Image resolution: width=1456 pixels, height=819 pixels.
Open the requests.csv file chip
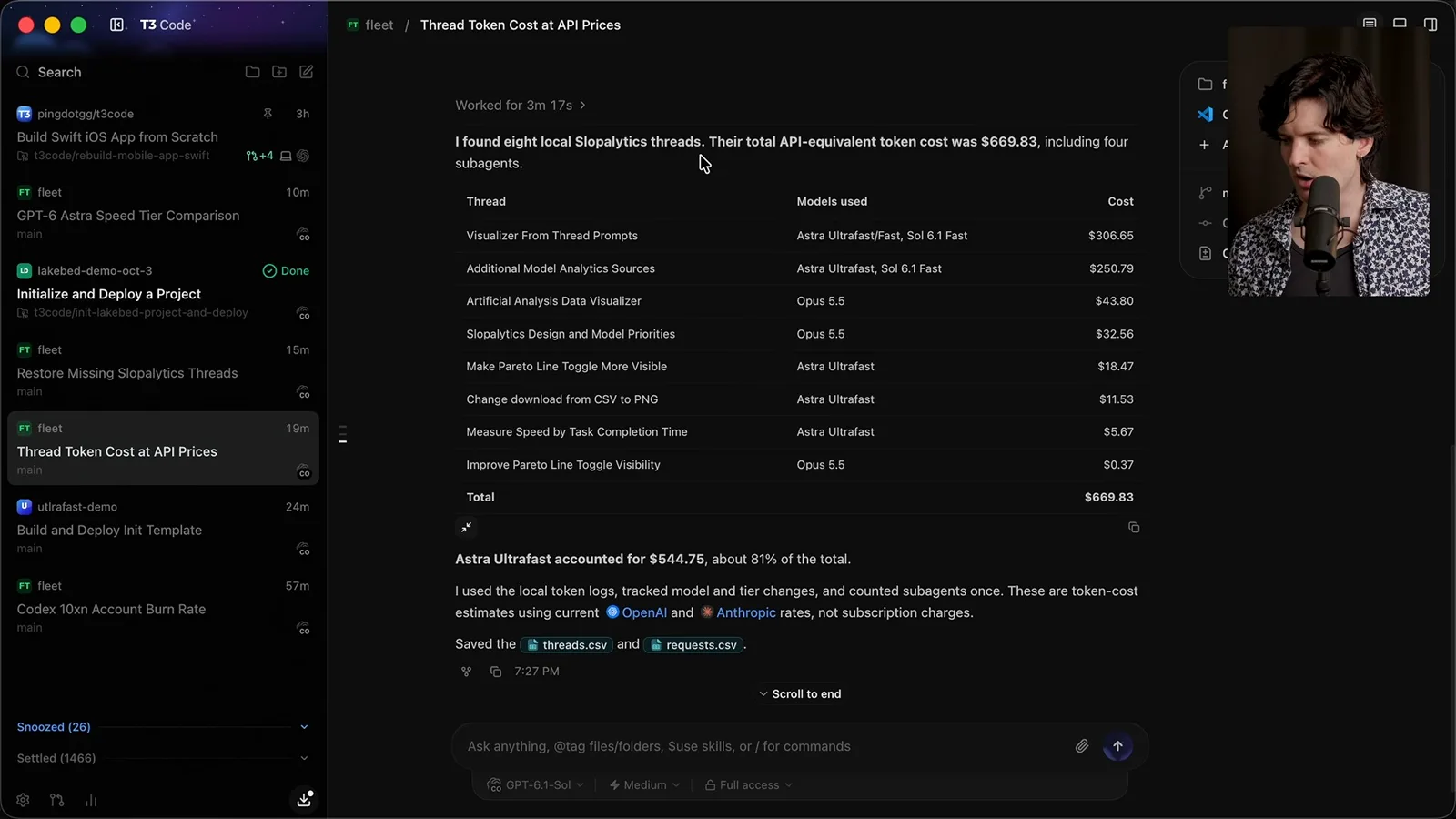(693, 644)
